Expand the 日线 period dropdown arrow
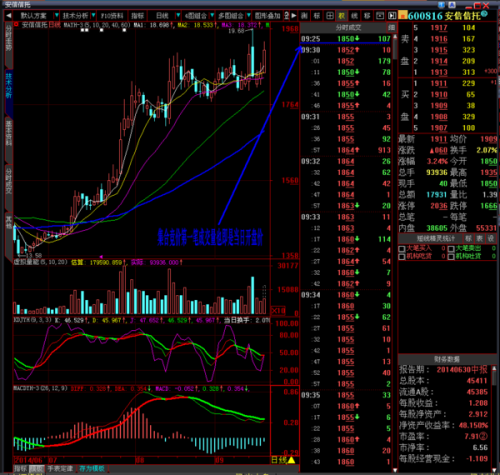Image resolution: width=500 pixels, height=475 pixels. coord(178,15)
